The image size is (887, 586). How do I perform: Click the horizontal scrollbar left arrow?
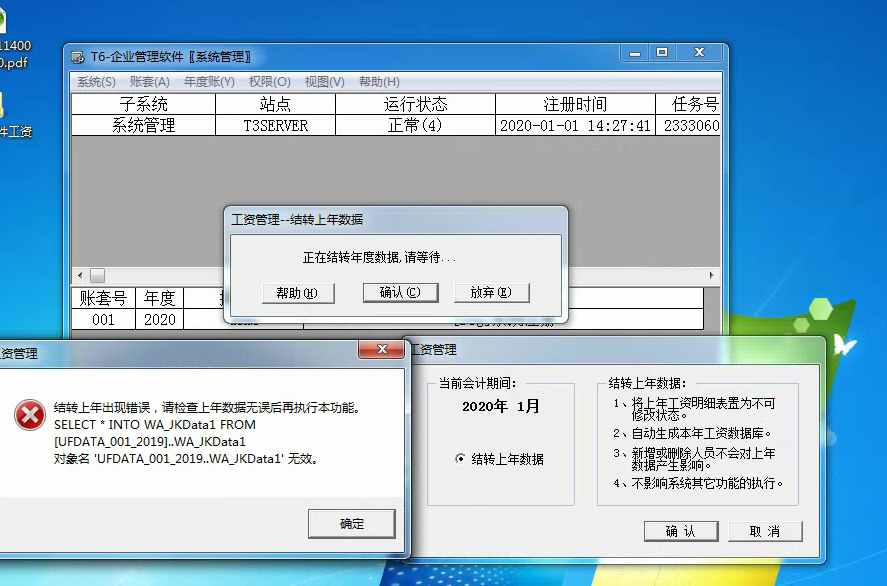80,275
